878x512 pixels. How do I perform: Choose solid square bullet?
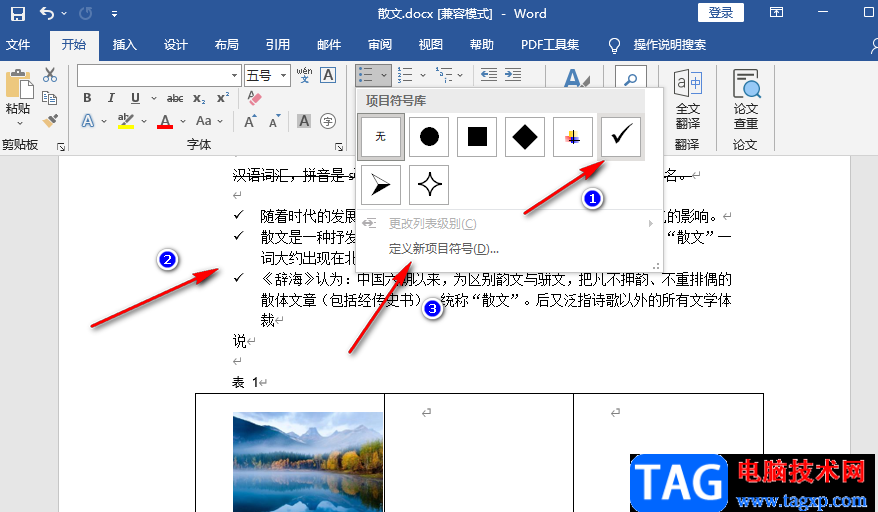477,137
